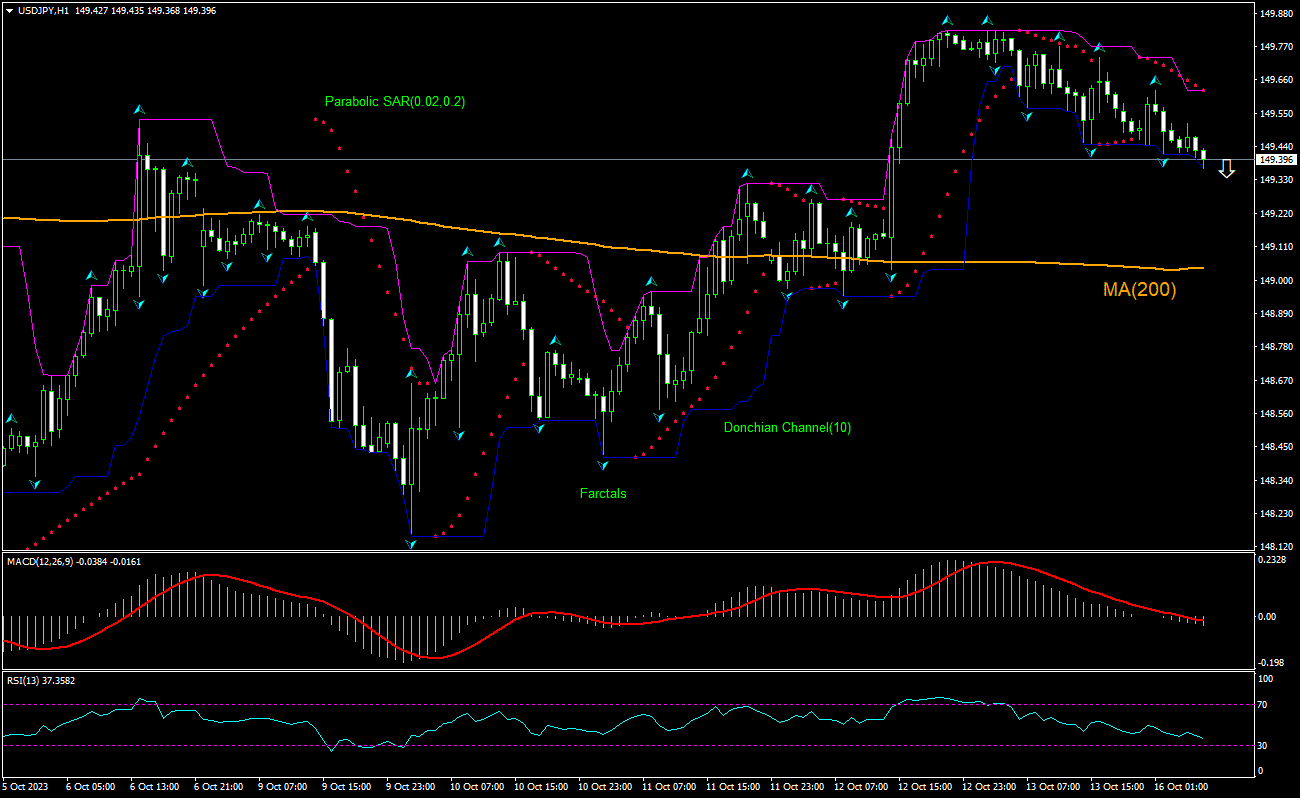Select the RSI(13) indicator label
Viewport: 1300px width, 798px height.
(x=20, y=681)
